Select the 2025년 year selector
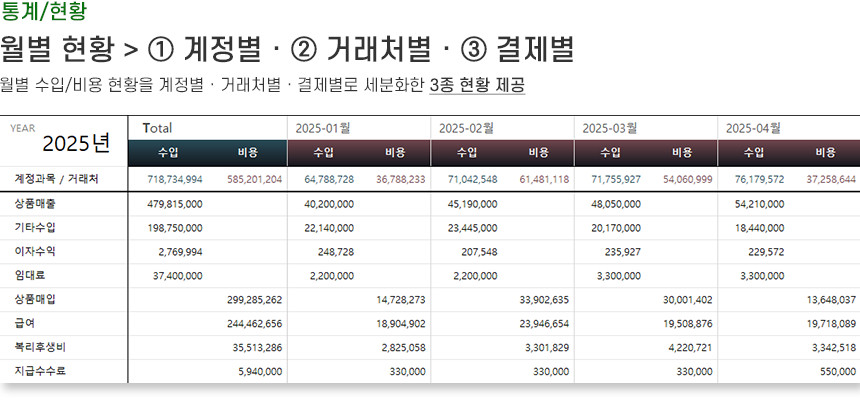This screenshot has width=860, height=400. [76, 143]
